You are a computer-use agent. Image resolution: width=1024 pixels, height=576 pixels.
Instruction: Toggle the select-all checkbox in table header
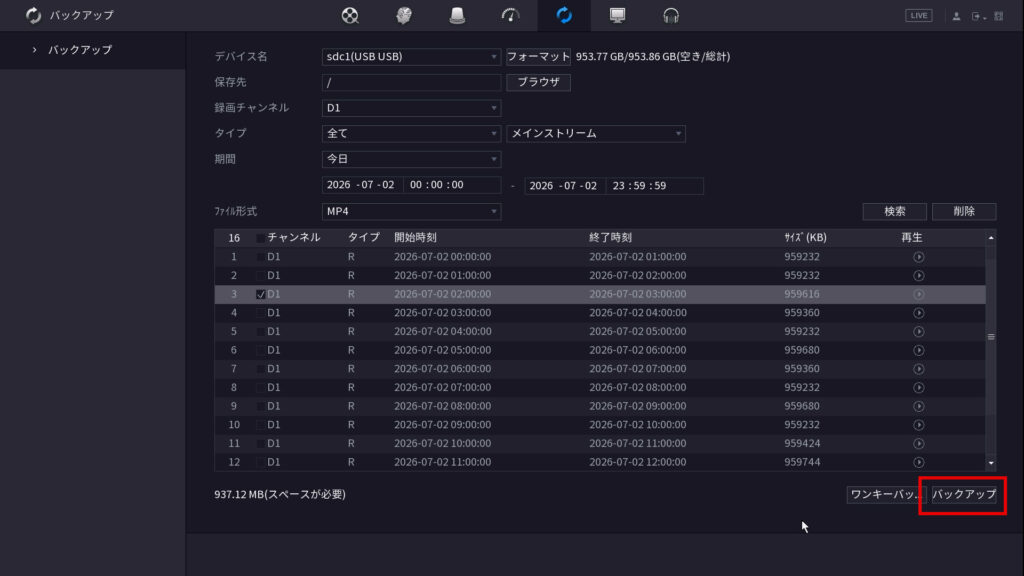(261, 238)
